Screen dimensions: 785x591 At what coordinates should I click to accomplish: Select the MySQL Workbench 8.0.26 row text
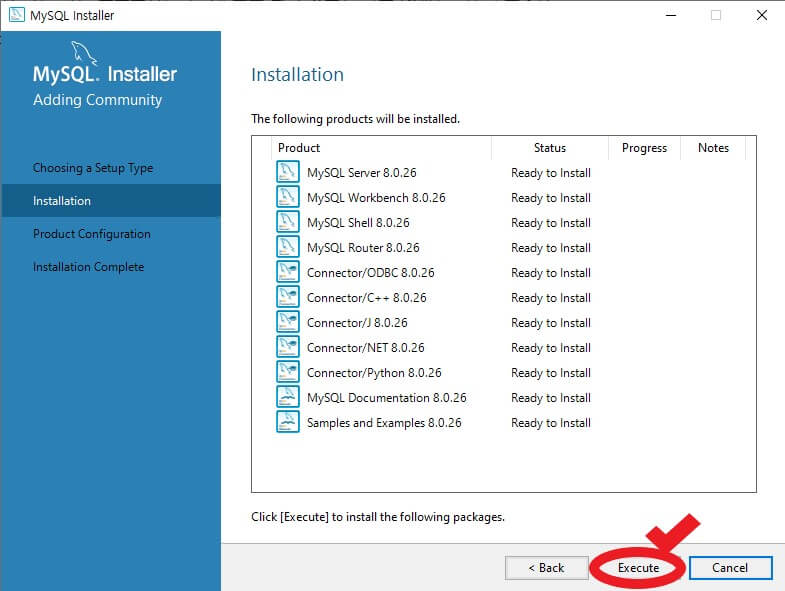376,198
